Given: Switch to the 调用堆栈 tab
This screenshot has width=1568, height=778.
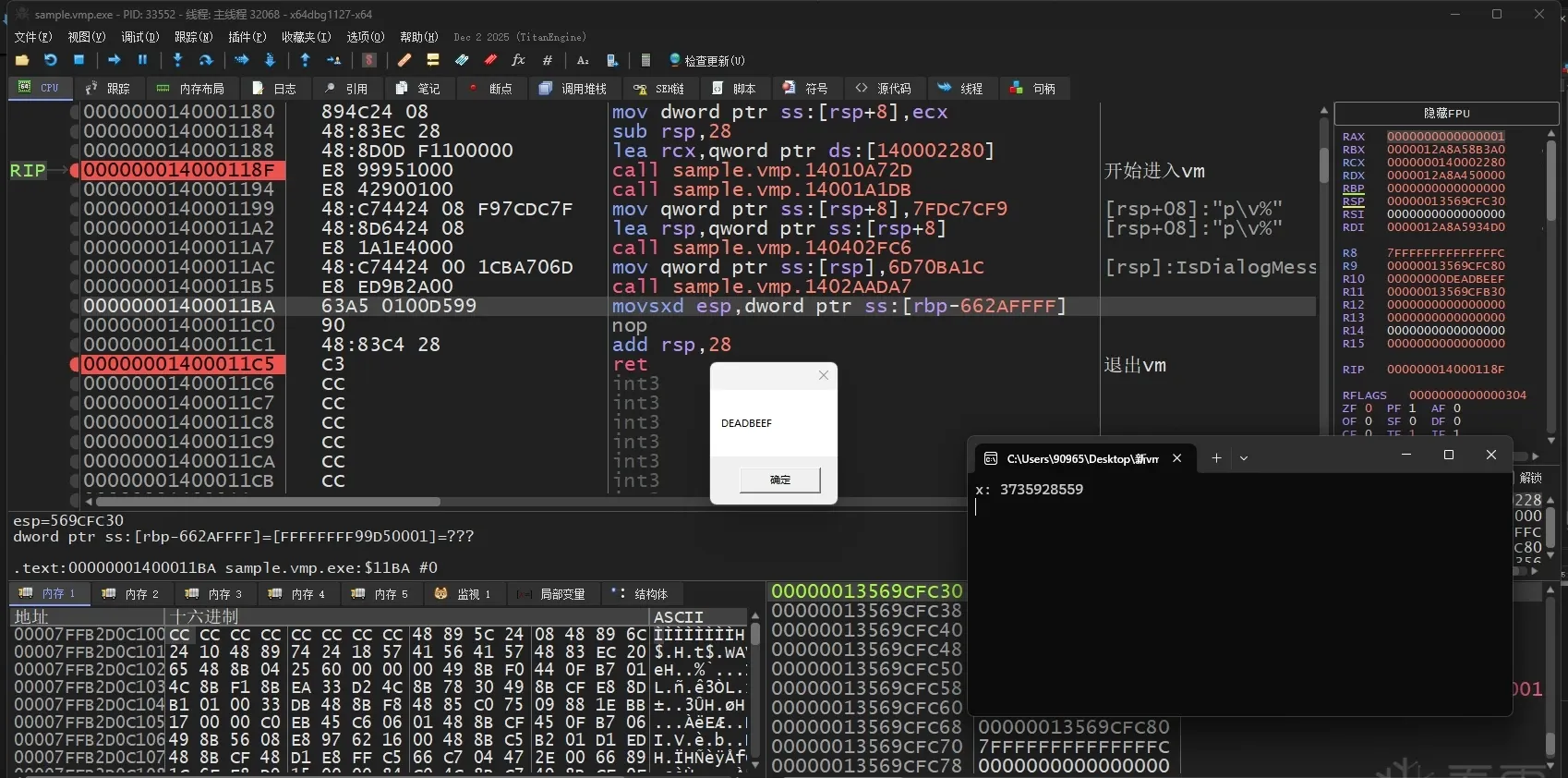Looking at the screenshot, I should (x=573, y=89).
